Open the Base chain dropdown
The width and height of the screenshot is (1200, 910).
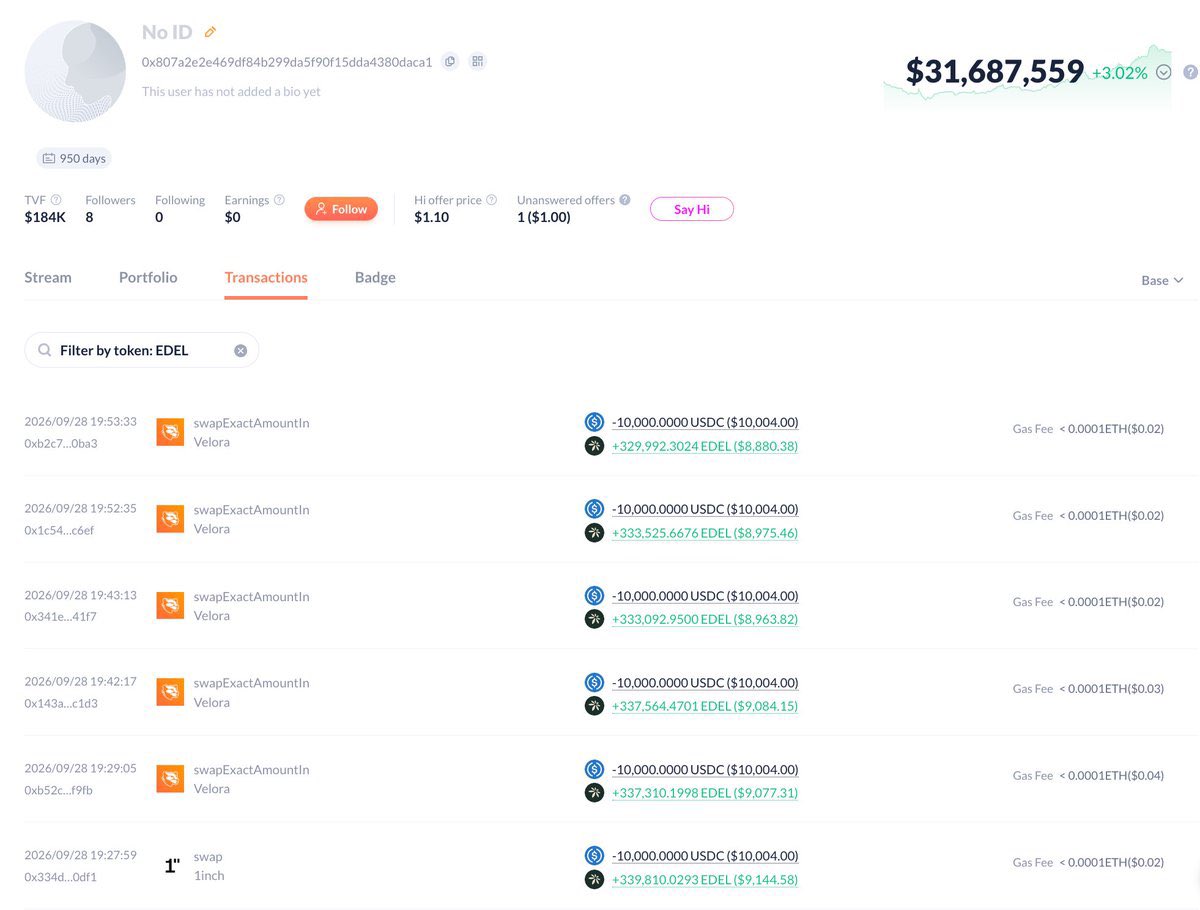tap(1162, 280)
